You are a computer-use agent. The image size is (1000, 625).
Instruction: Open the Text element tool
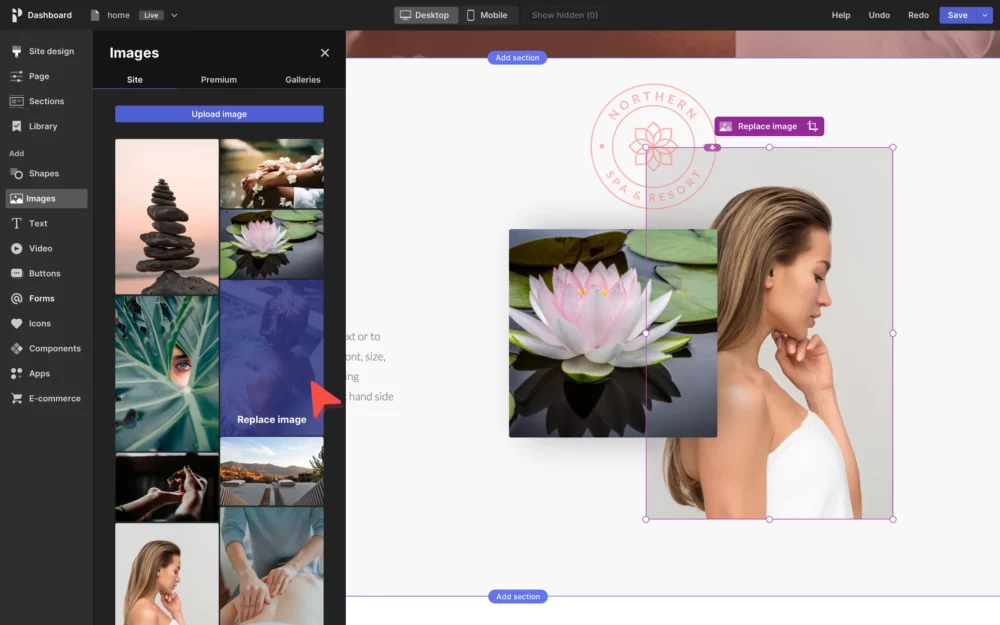pos(29,224)
